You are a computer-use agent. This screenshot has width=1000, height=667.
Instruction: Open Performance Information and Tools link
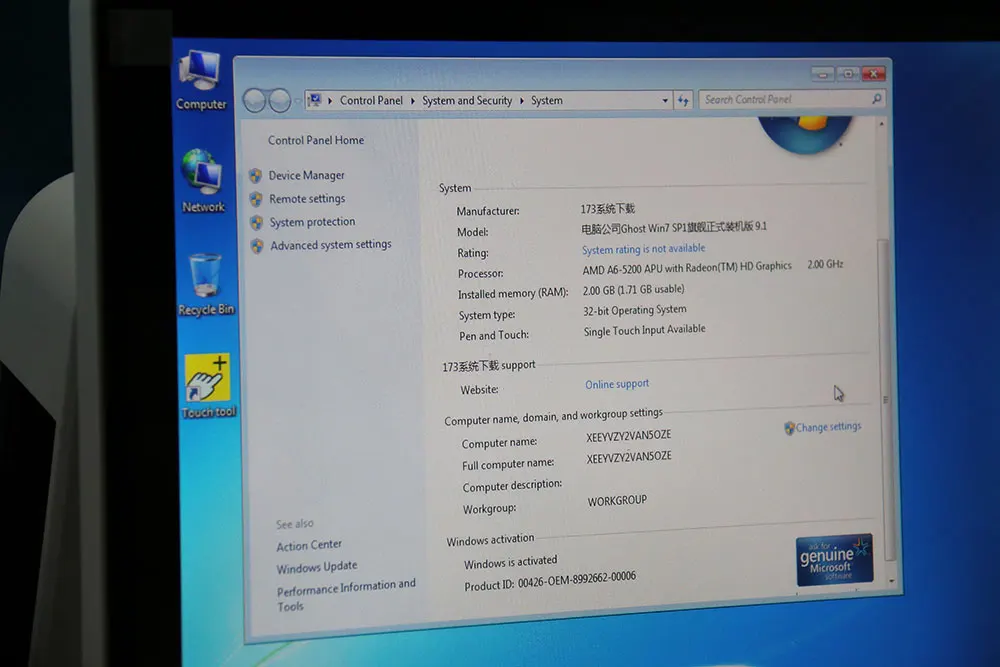coord(346,596)
